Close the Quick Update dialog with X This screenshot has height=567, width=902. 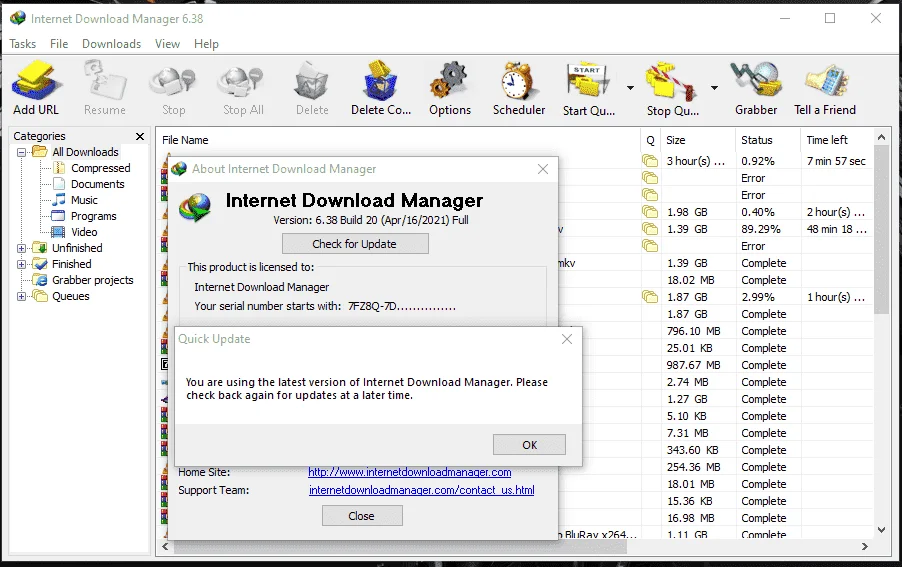coord(567,339)
